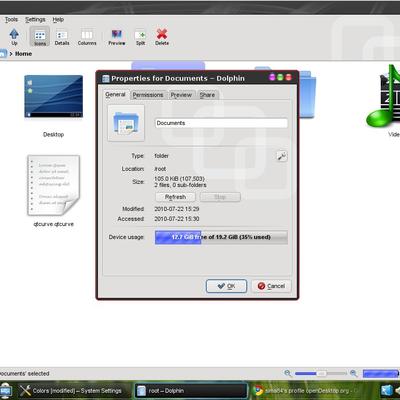Viewport: 400px width, 400px height.
Task: Click the Refresh size button
Action: 175,197
